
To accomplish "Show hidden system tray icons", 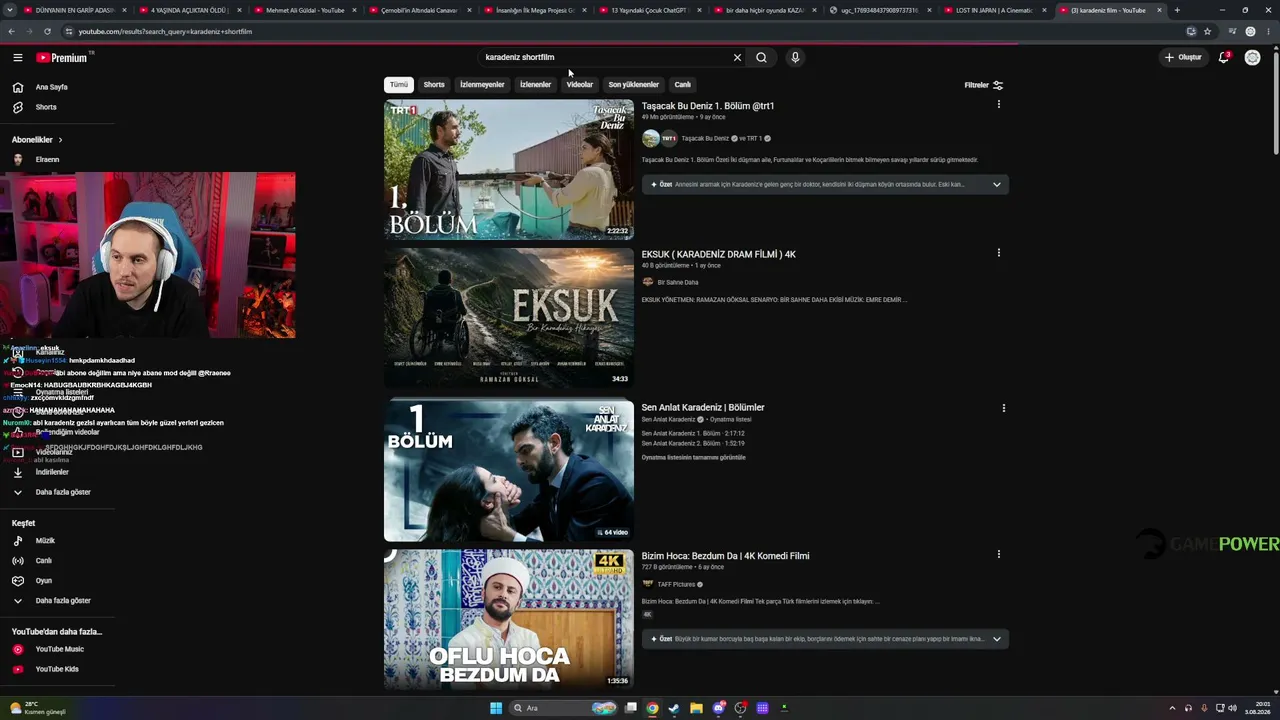I will (x=1172, y=708).
